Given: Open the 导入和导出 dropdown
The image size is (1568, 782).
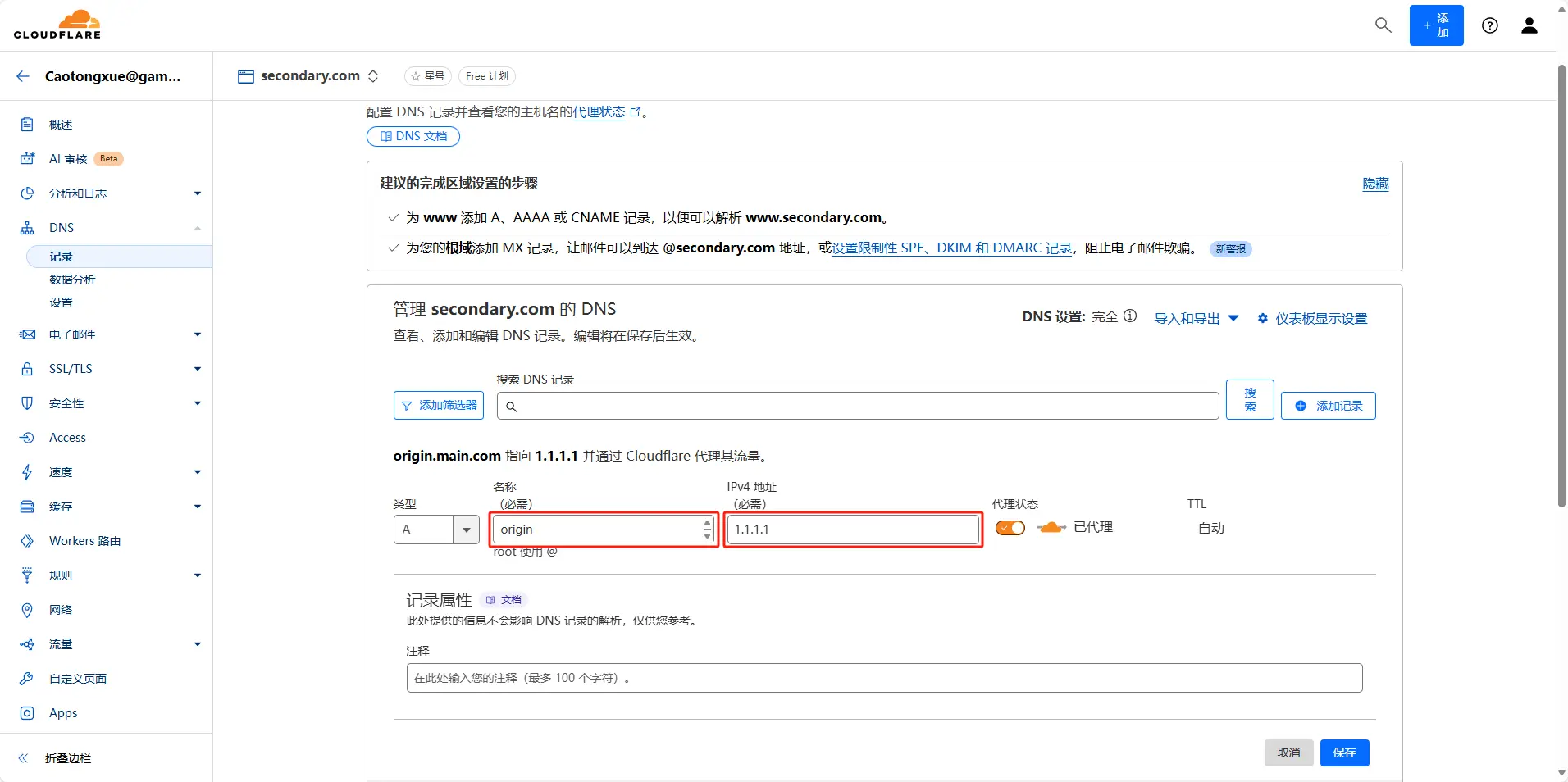Looking at the screenshot, I should point(1197,318).
